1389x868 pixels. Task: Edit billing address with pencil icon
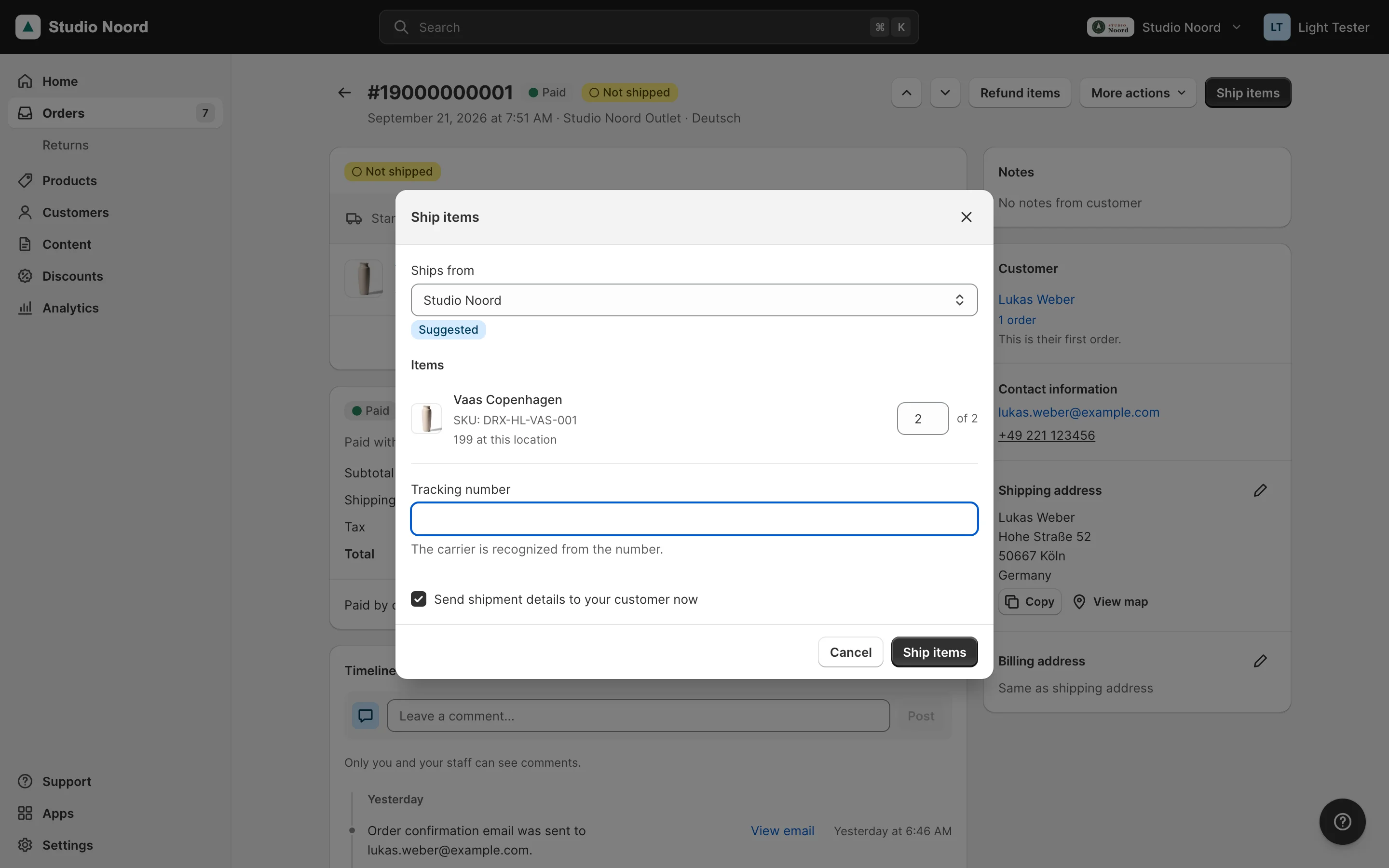[1260, 661]
